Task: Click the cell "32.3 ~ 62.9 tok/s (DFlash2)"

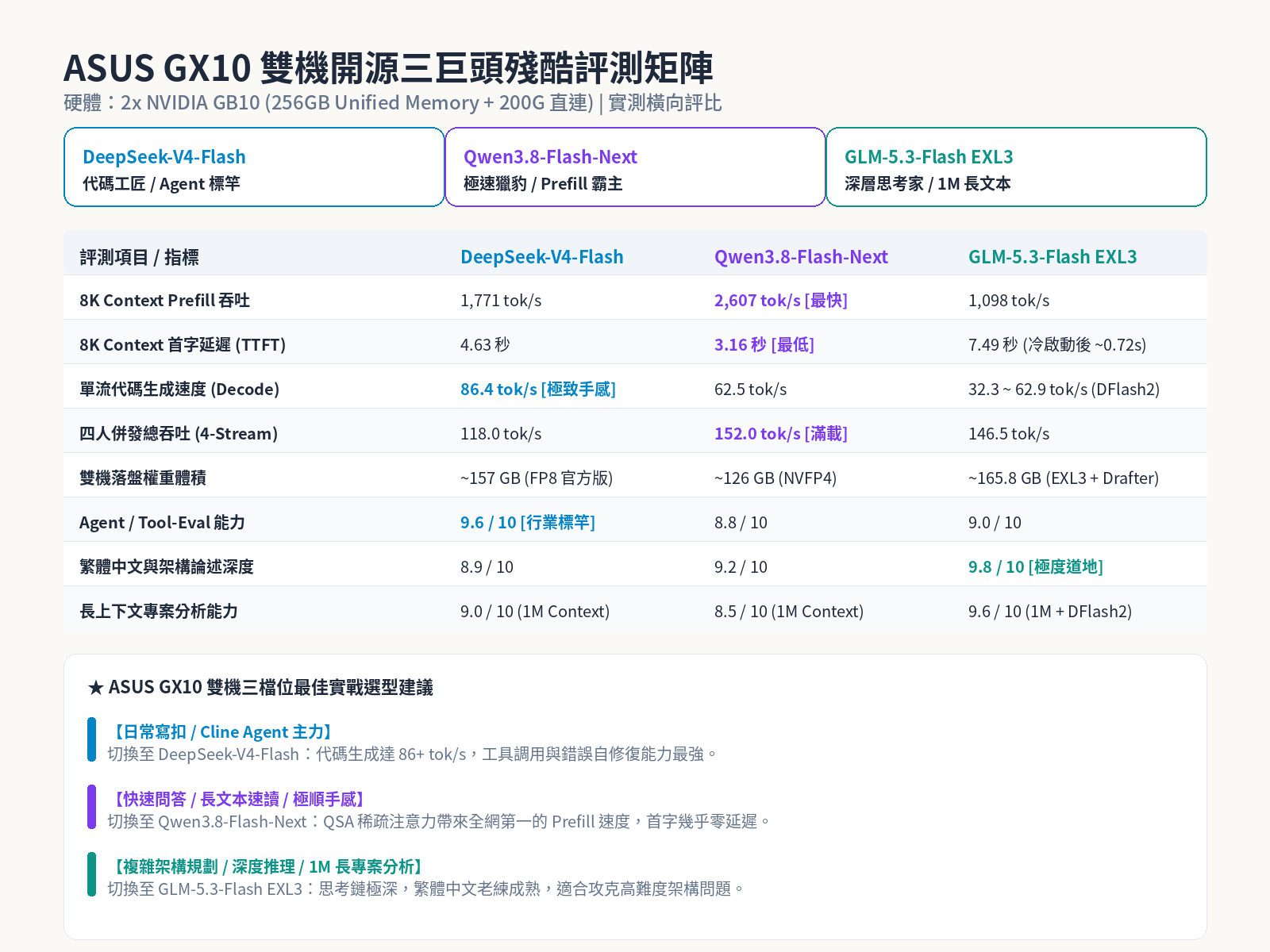Action: click(1064, 390)
